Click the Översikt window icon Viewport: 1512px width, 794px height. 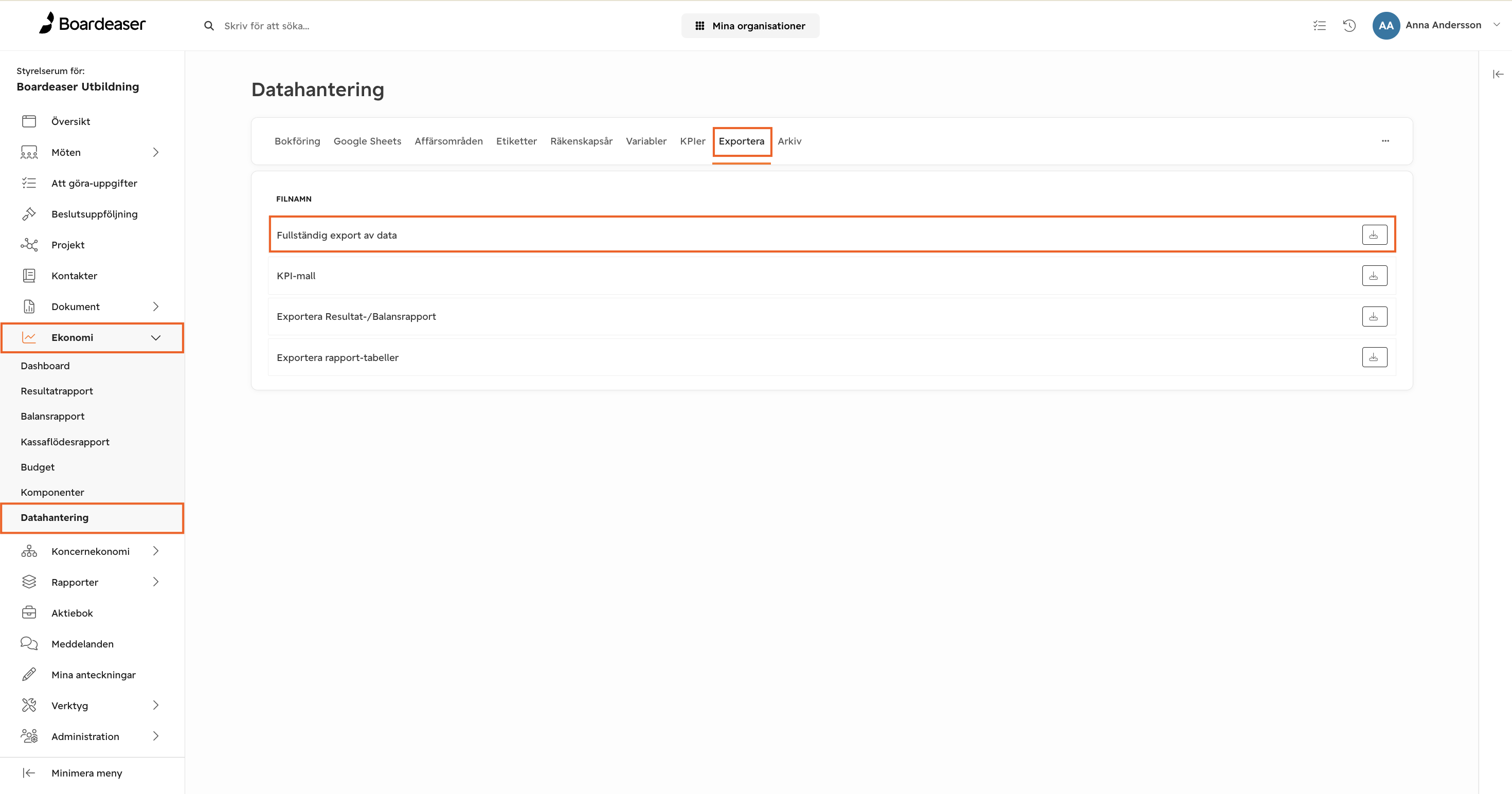(x=29, y=121)
